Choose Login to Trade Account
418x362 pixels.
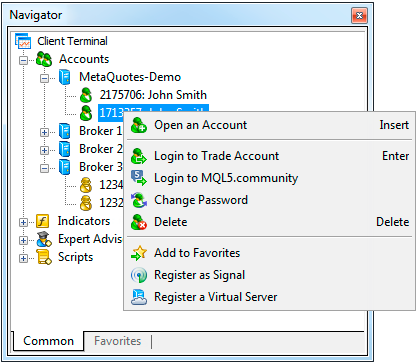click(269, 156)
